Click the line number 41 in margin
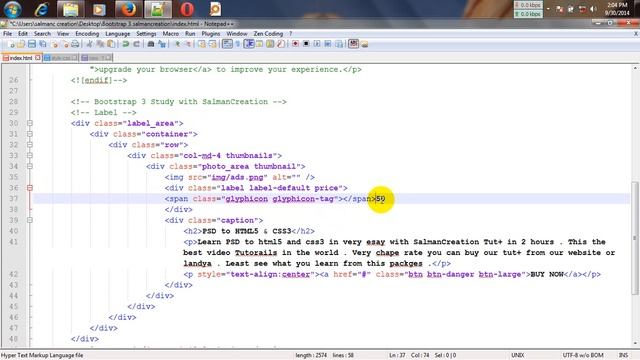 (x=14, y=242)
